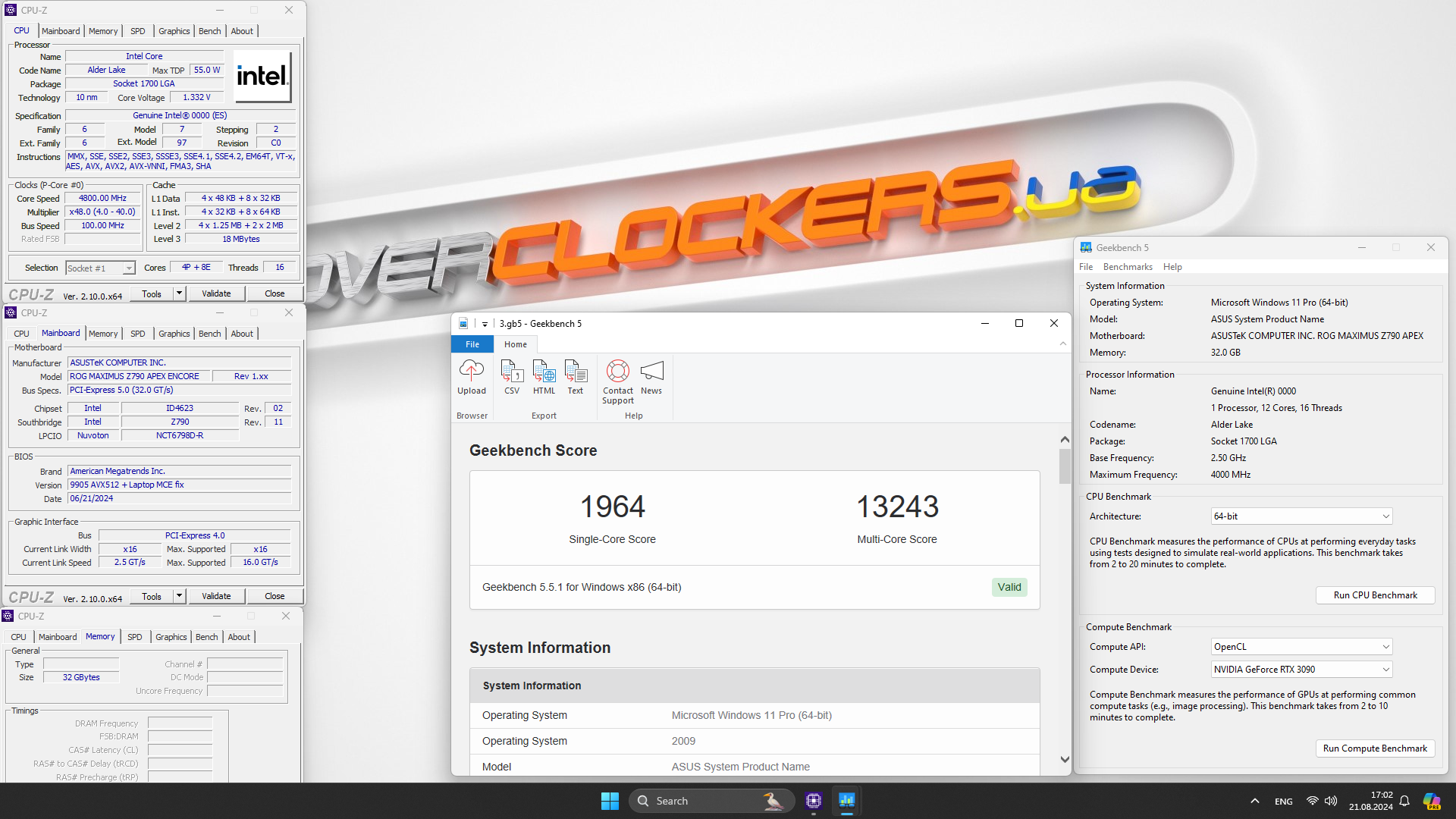Open the notifications bell icon
Viewport: 1456px width, 819px height.
click(1404, 801)
